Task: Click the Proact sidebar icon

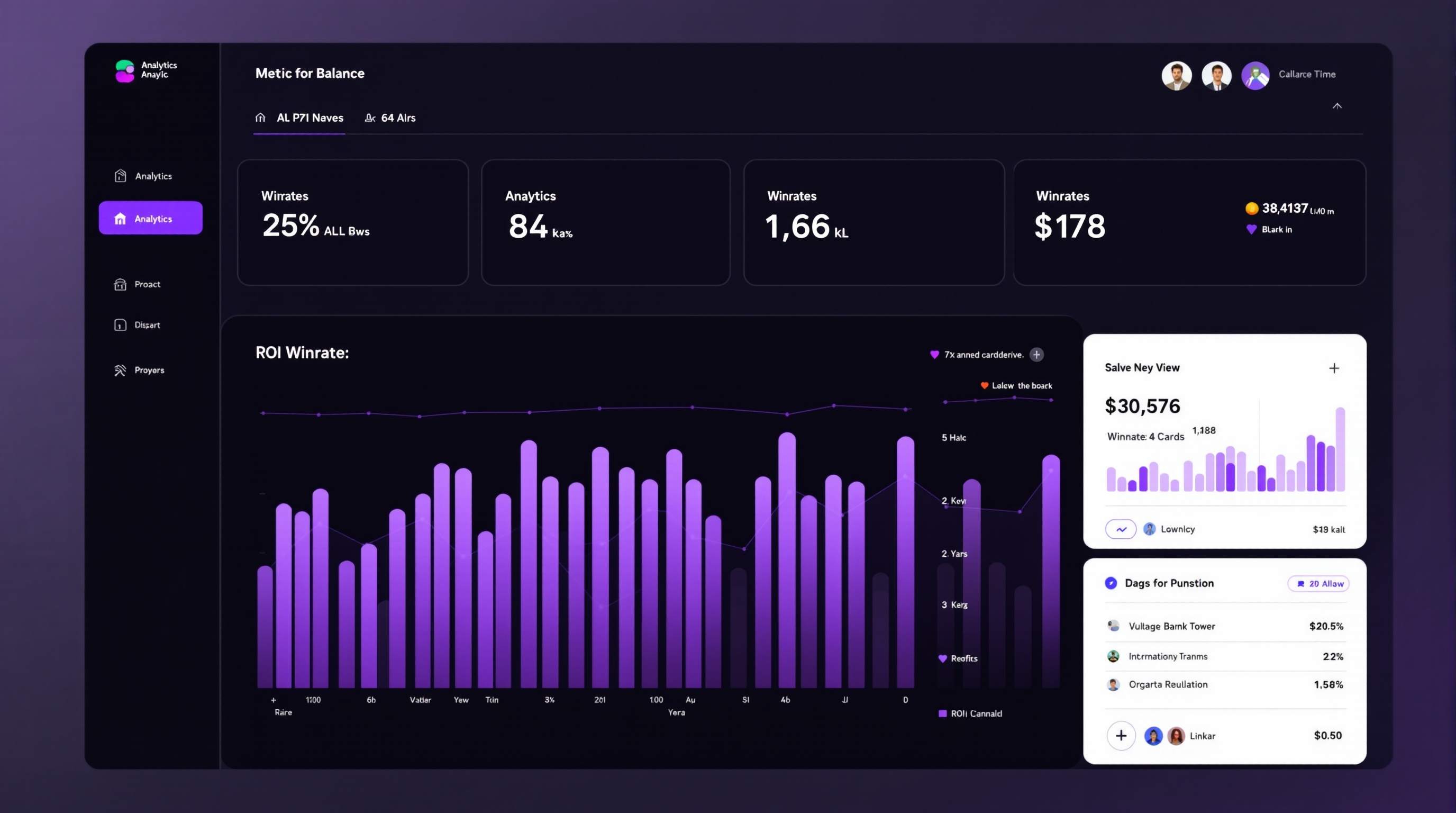Action: (x=120, y=284)
